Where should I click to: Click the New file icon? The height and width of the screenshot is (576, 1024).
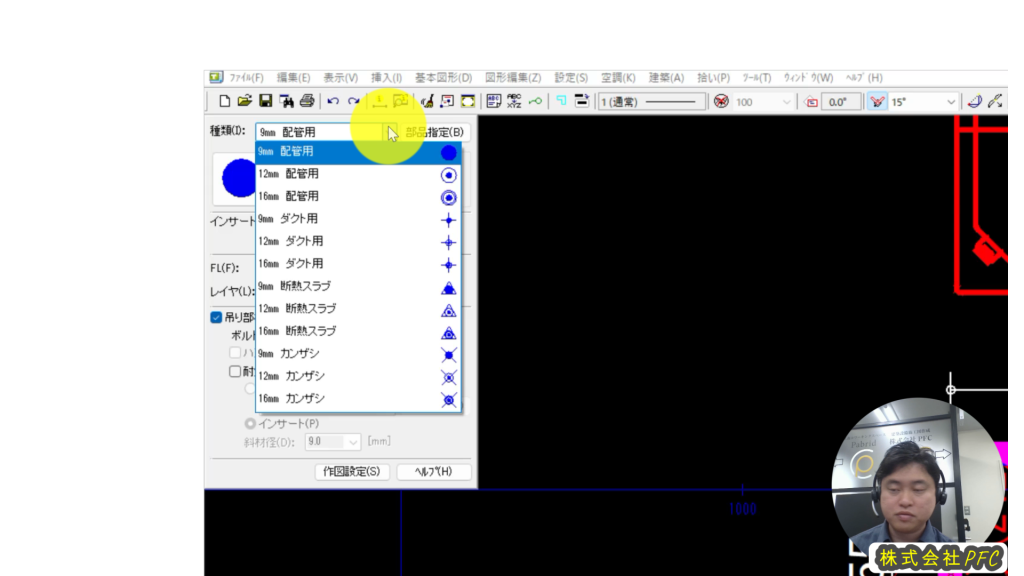[x=224, y=101]
